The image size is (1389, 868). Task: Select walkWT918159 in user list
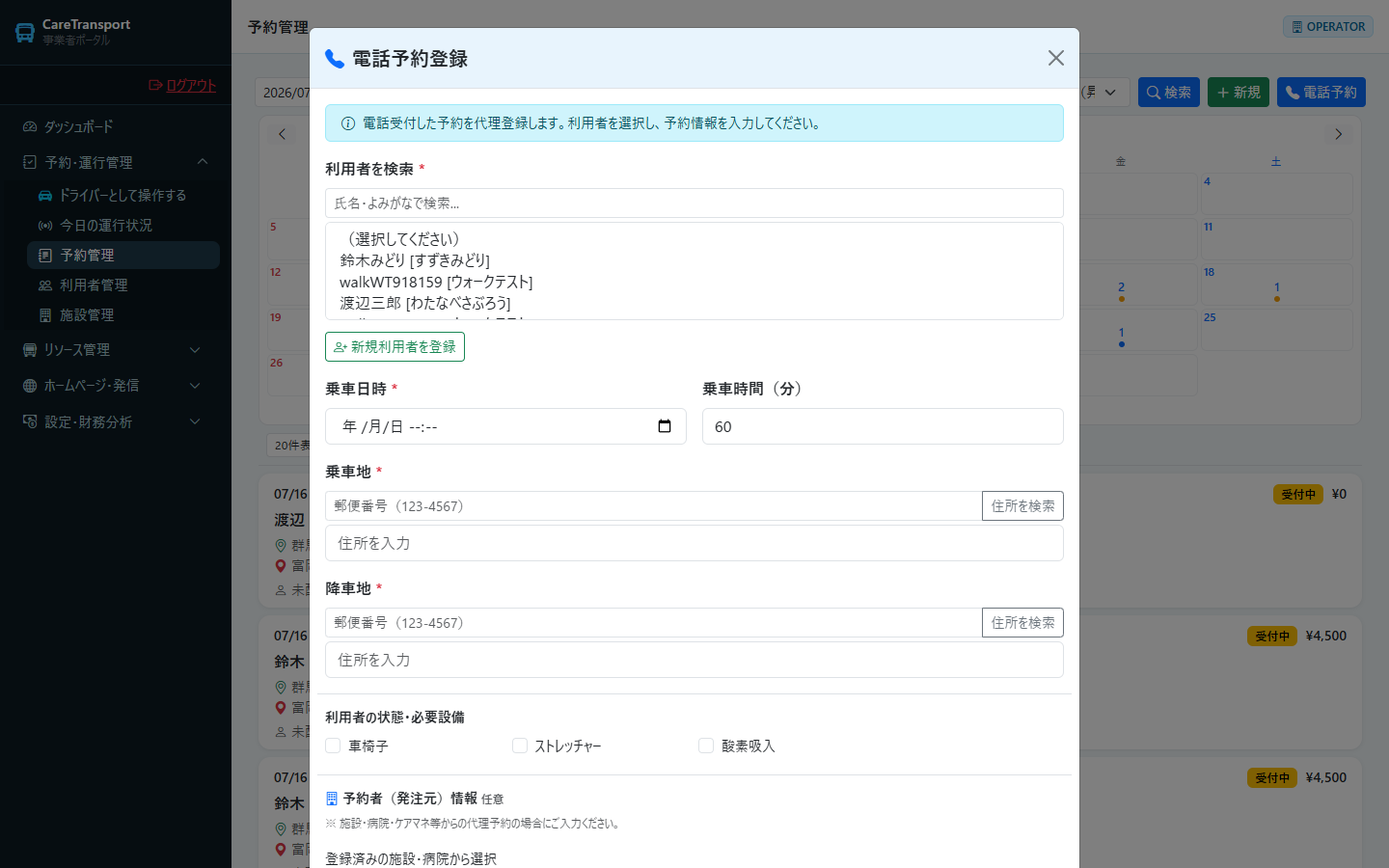pos(436,282)
